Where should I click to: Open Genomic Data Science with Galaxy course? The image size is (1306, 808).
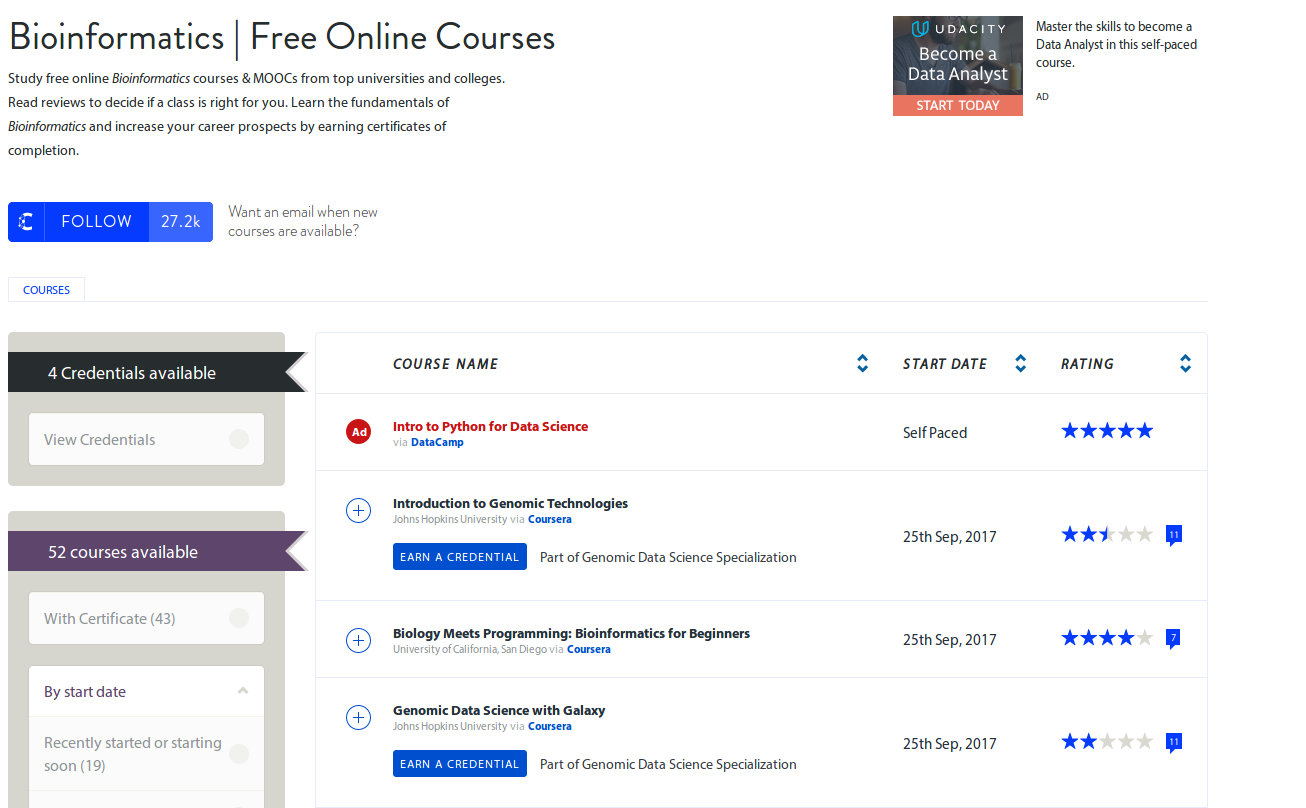point(499,710)
